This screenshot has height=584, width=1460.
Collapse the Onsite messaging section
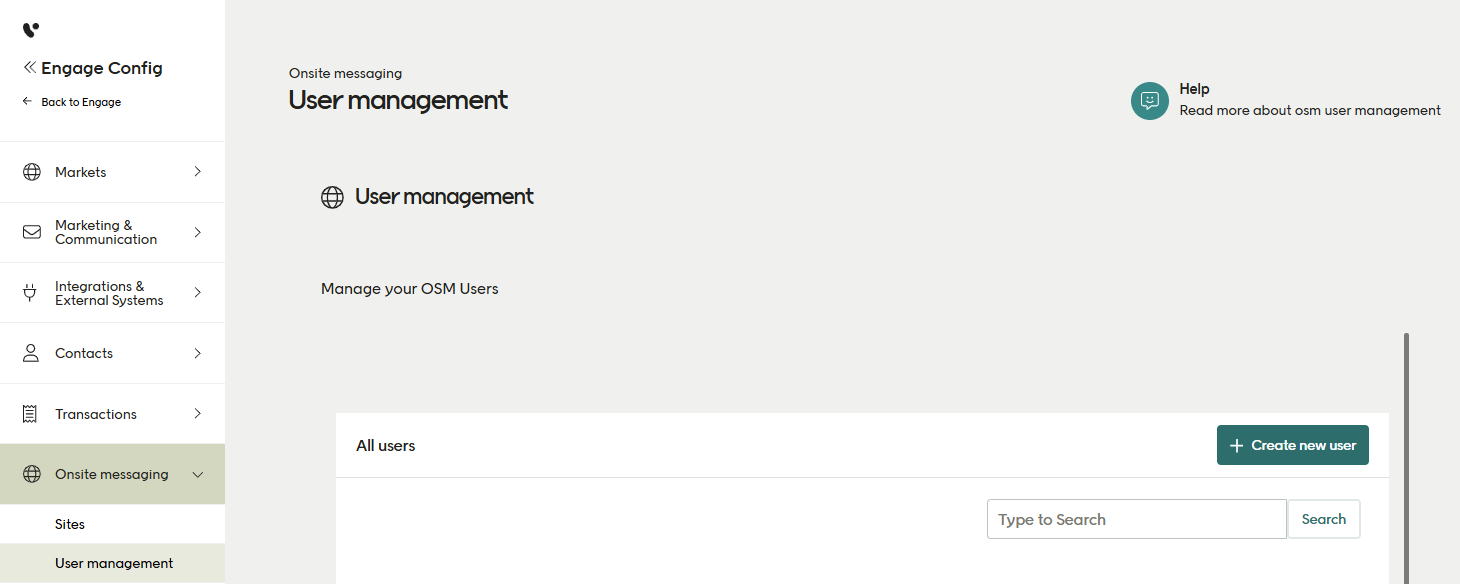(197, 474)
